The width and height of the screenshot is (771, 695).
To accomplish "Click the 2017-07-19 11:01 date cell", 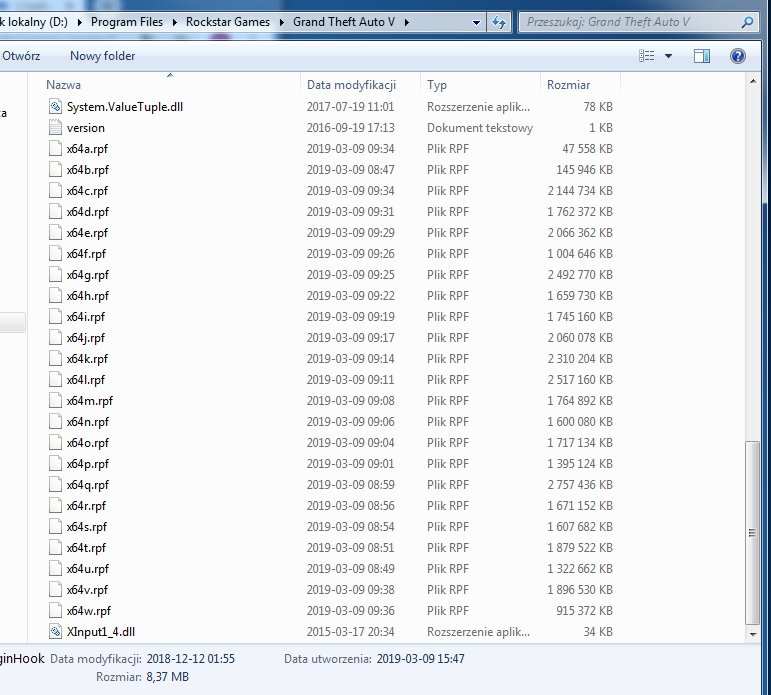I will (350, 107).
